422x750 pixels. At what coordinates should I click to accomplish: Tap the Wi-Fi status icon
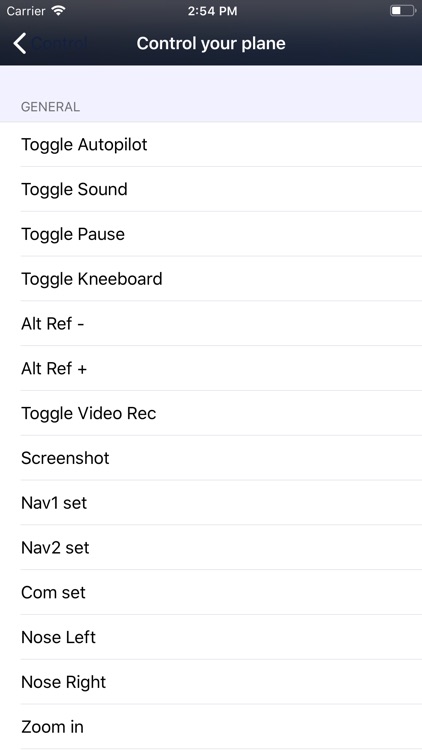tap(58, 11)
